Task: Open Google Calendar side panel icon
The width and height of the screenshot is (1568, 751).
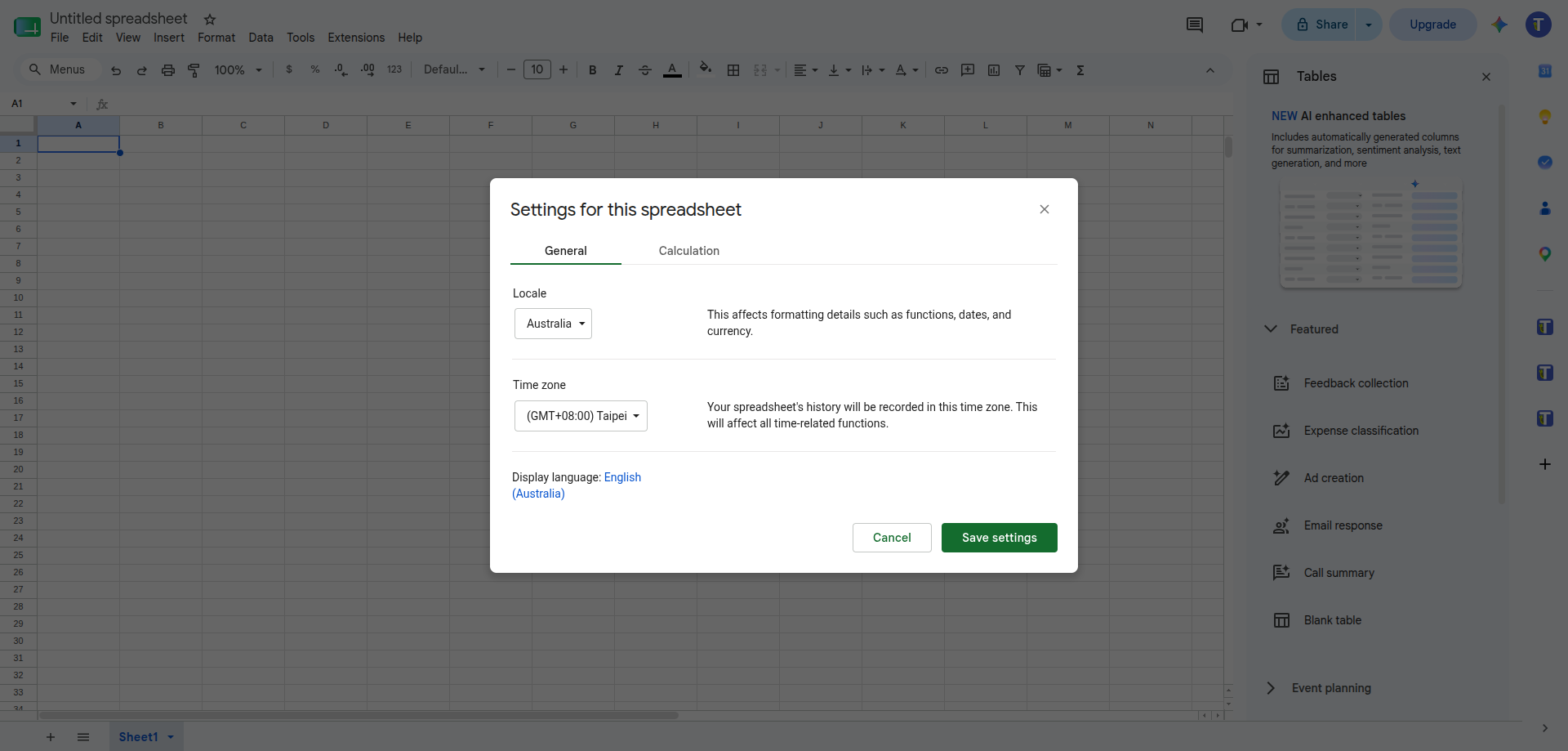Action: point(1545,71)
